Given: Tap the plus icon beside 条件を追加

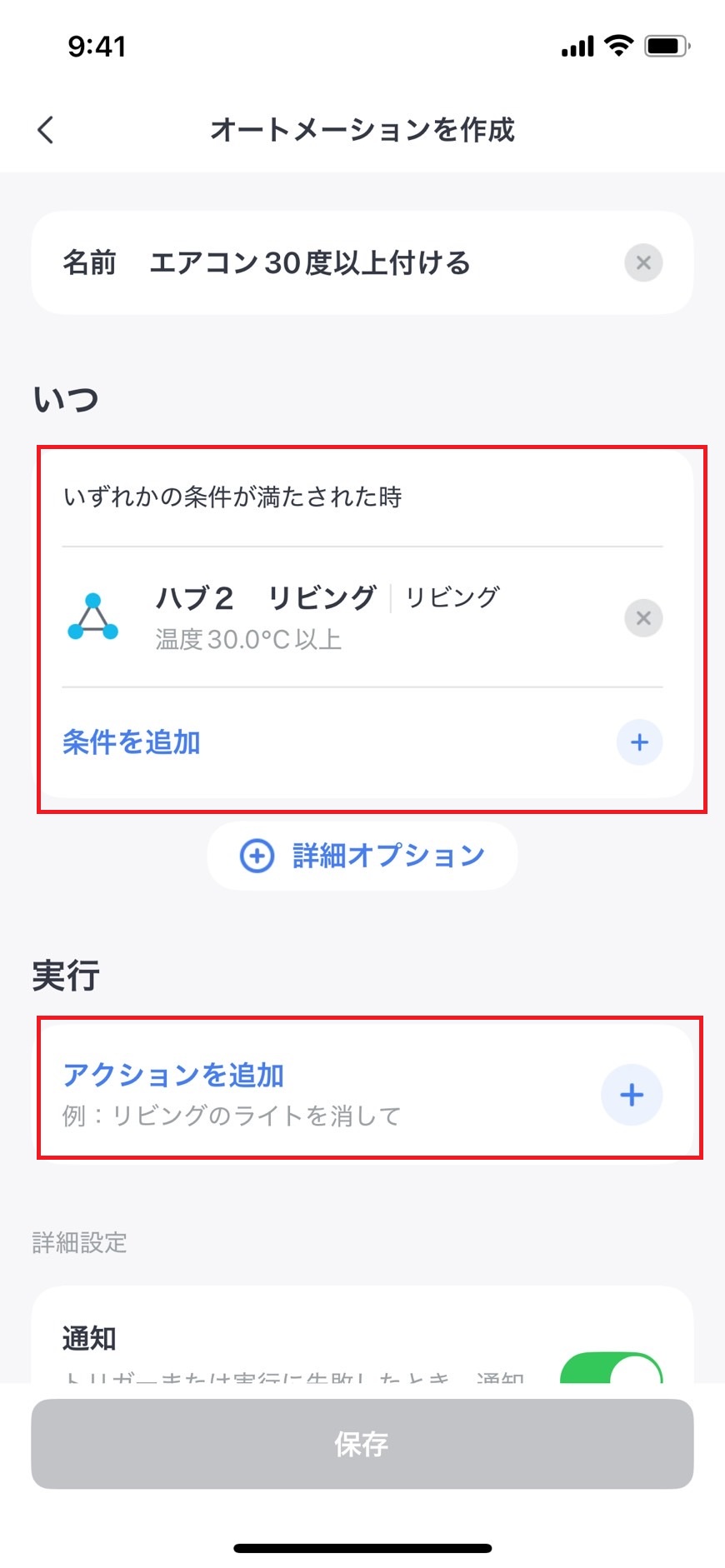Looking at the screenshot, I should 639,742.
